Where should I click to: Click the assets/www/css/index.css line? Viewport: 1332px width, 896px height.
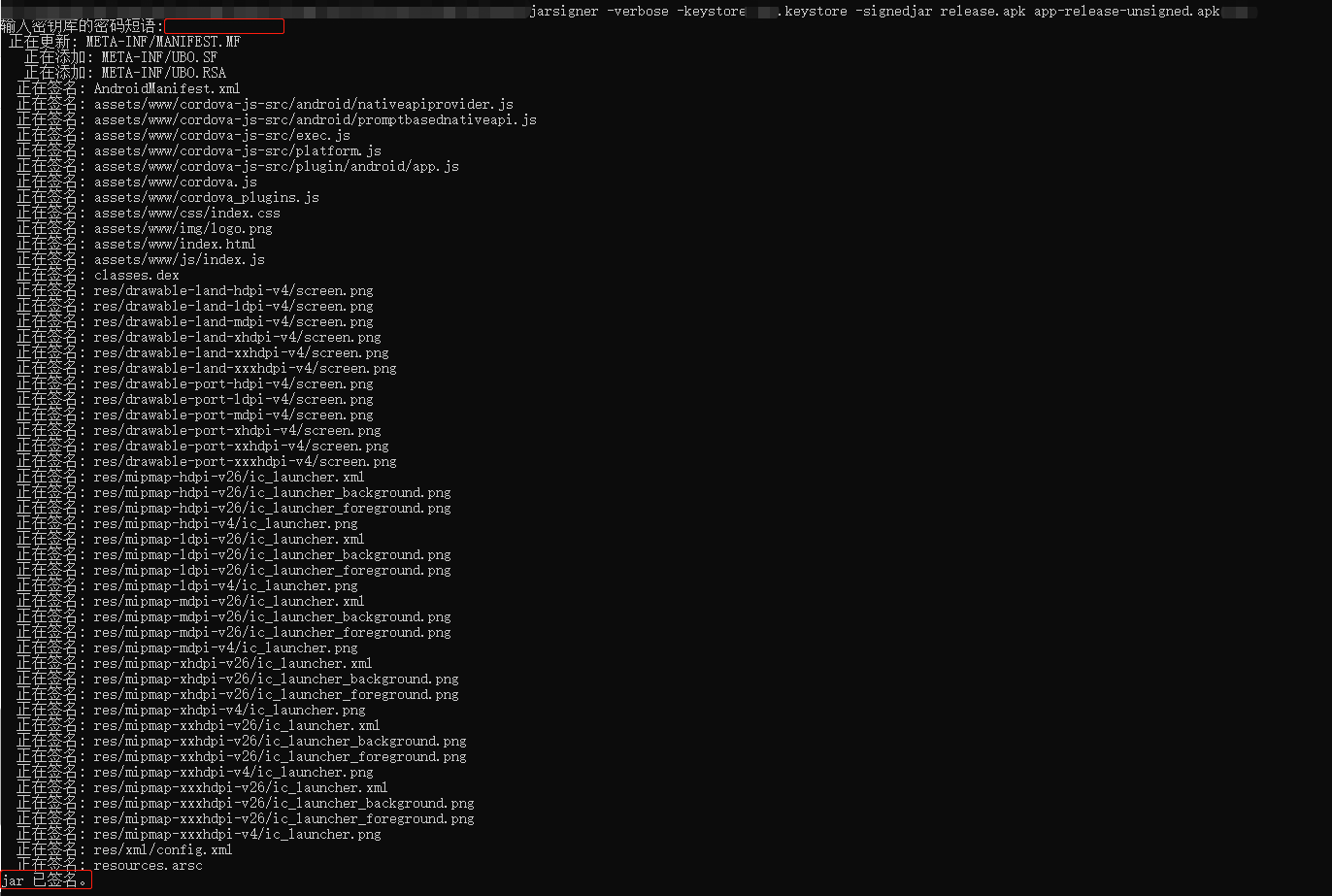[148, 213]
